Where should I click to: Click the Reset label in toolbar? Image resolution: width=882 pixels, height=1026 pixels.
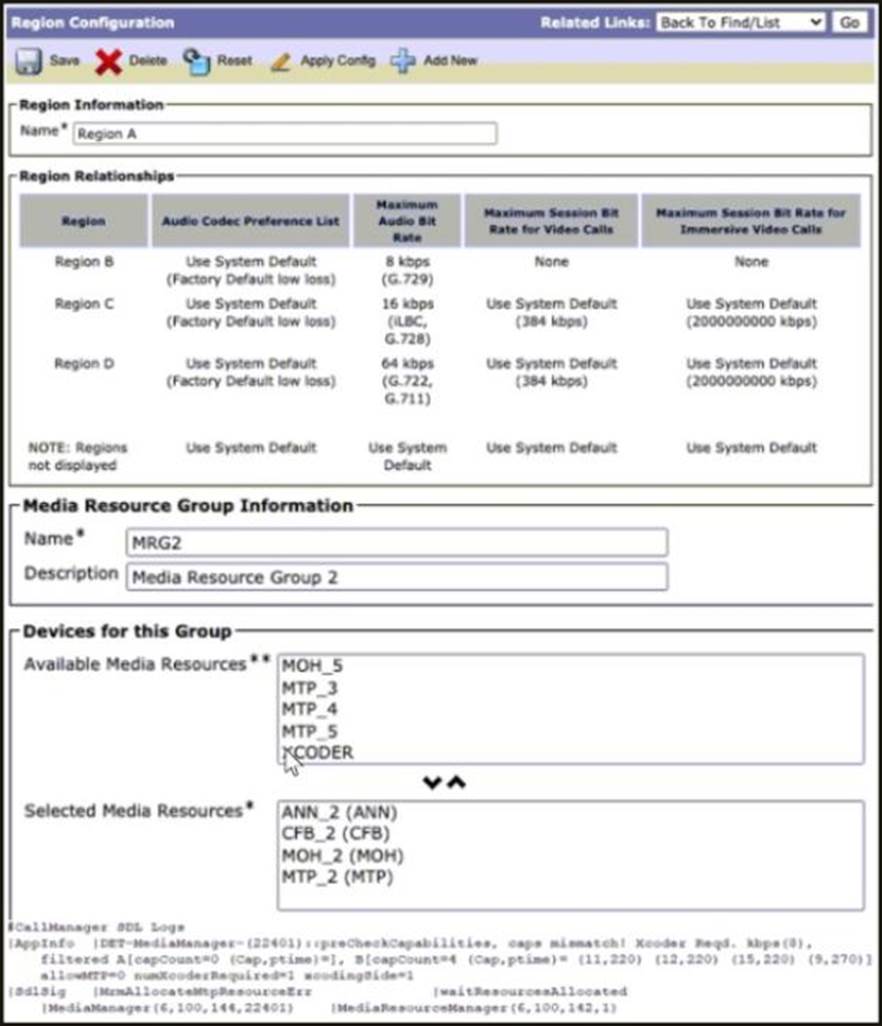(234, 61)
